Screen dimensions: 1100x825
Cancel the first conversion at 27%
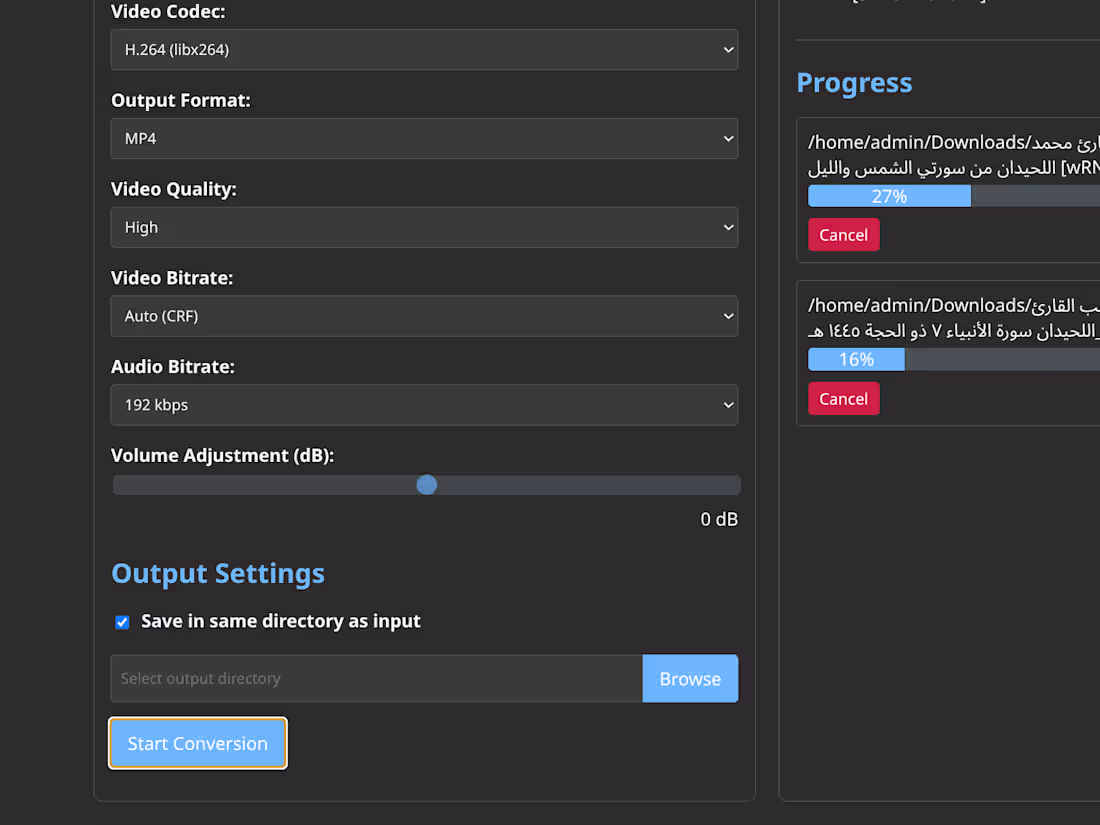(x=843, y=234)
